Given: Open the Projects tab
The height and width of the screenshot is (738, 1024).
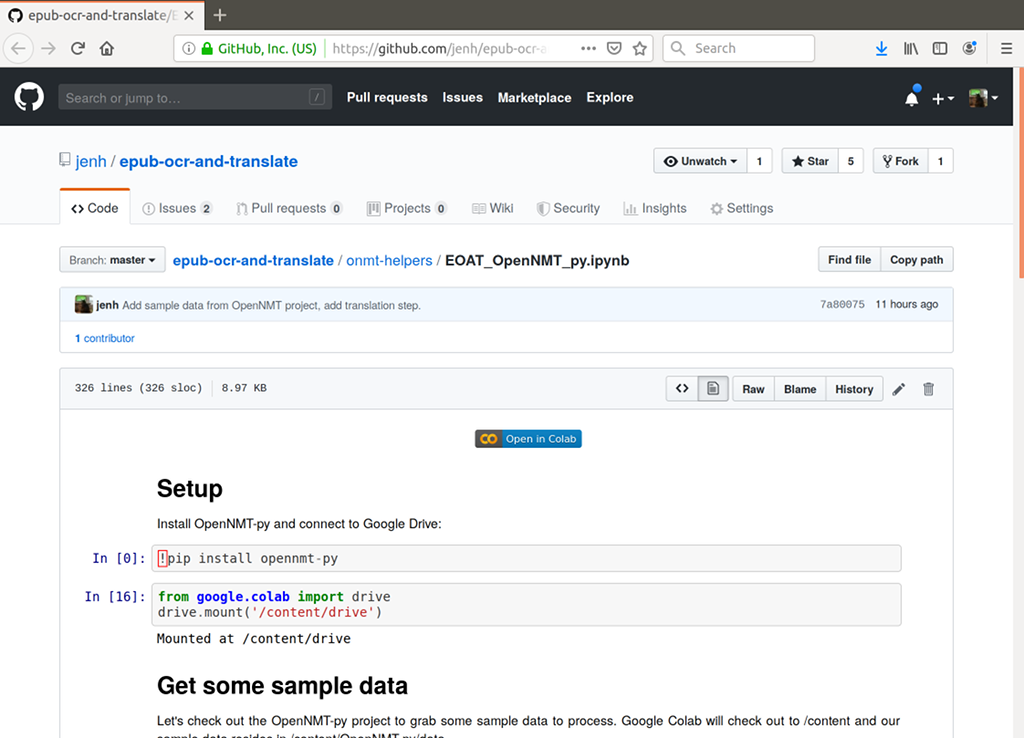Looking at the screenshot, I should 407,208.
